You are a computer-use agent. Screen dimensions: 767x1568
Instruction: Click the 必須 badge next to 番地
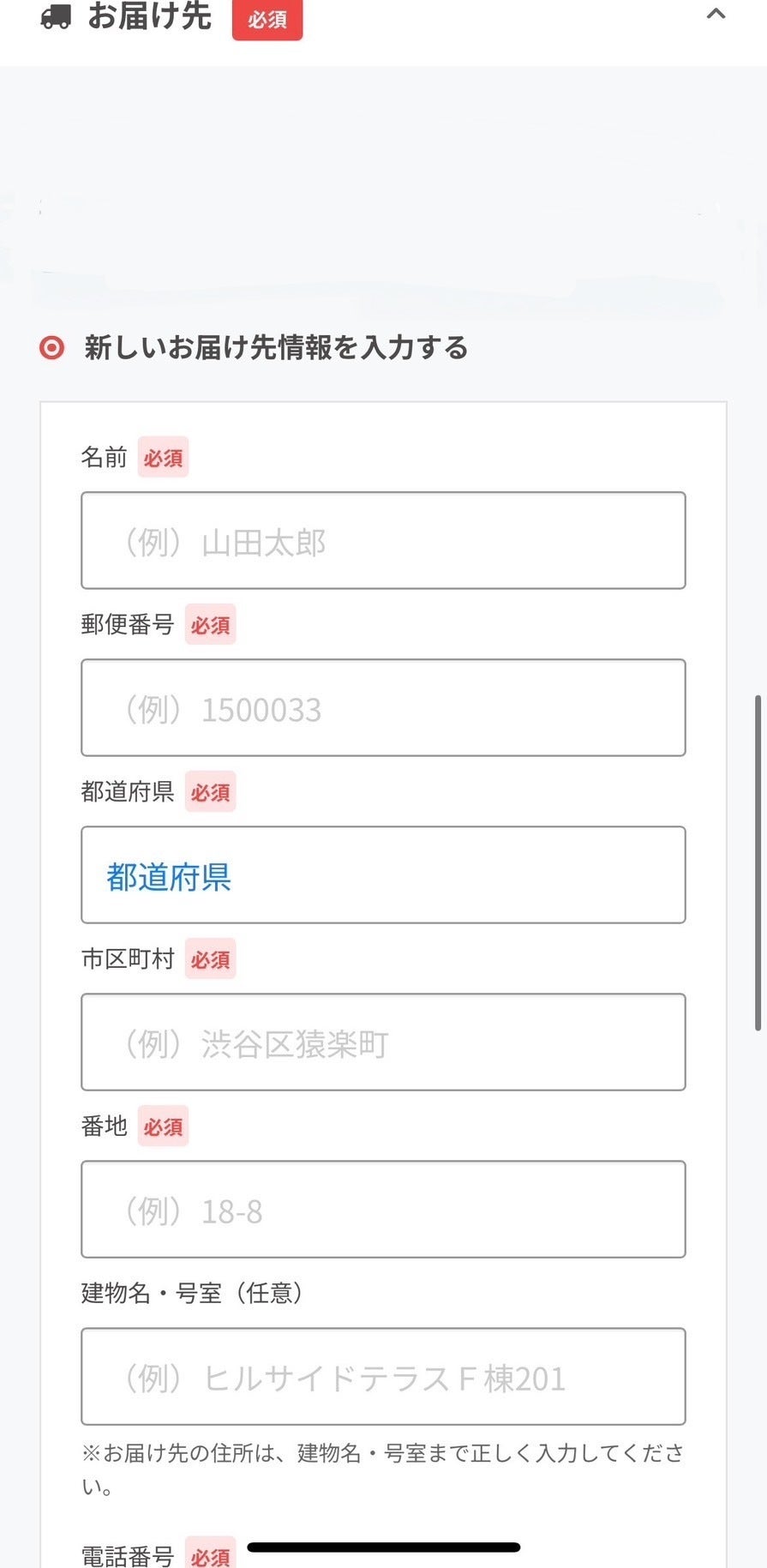[x=163, y=1126]
